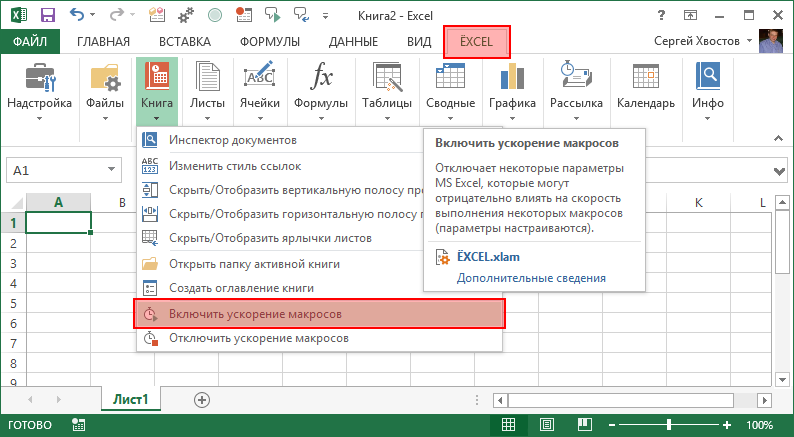The height and width of the screenshot is (437, 794).
Task: Choose Включить ускорение макросов
Action: [320, 314]
